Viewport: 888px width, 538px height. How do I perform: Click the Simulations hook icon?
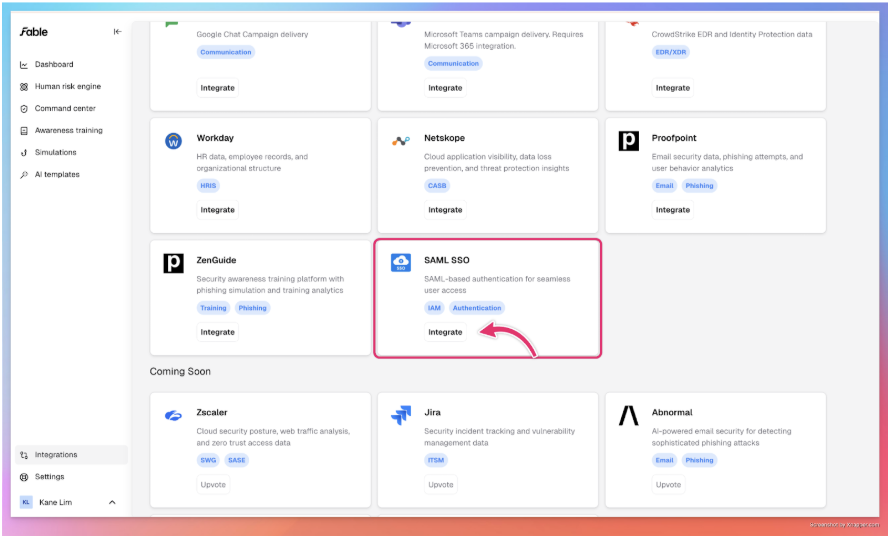(x=24, y=153)
